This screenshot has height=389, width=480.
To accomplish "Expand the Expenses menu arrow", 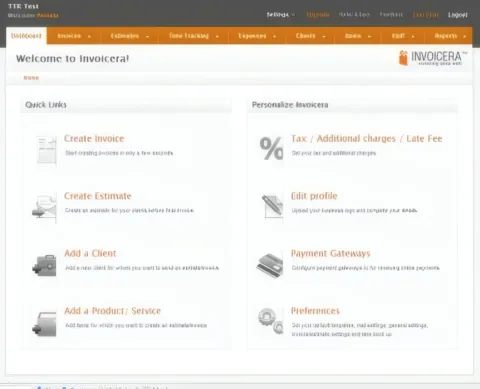I will [274, 36].
